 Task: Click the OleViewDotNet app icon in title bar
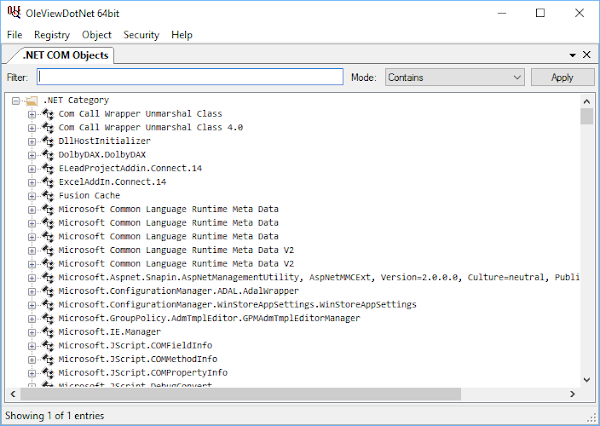pyautogui.click(x=13, y=13)
